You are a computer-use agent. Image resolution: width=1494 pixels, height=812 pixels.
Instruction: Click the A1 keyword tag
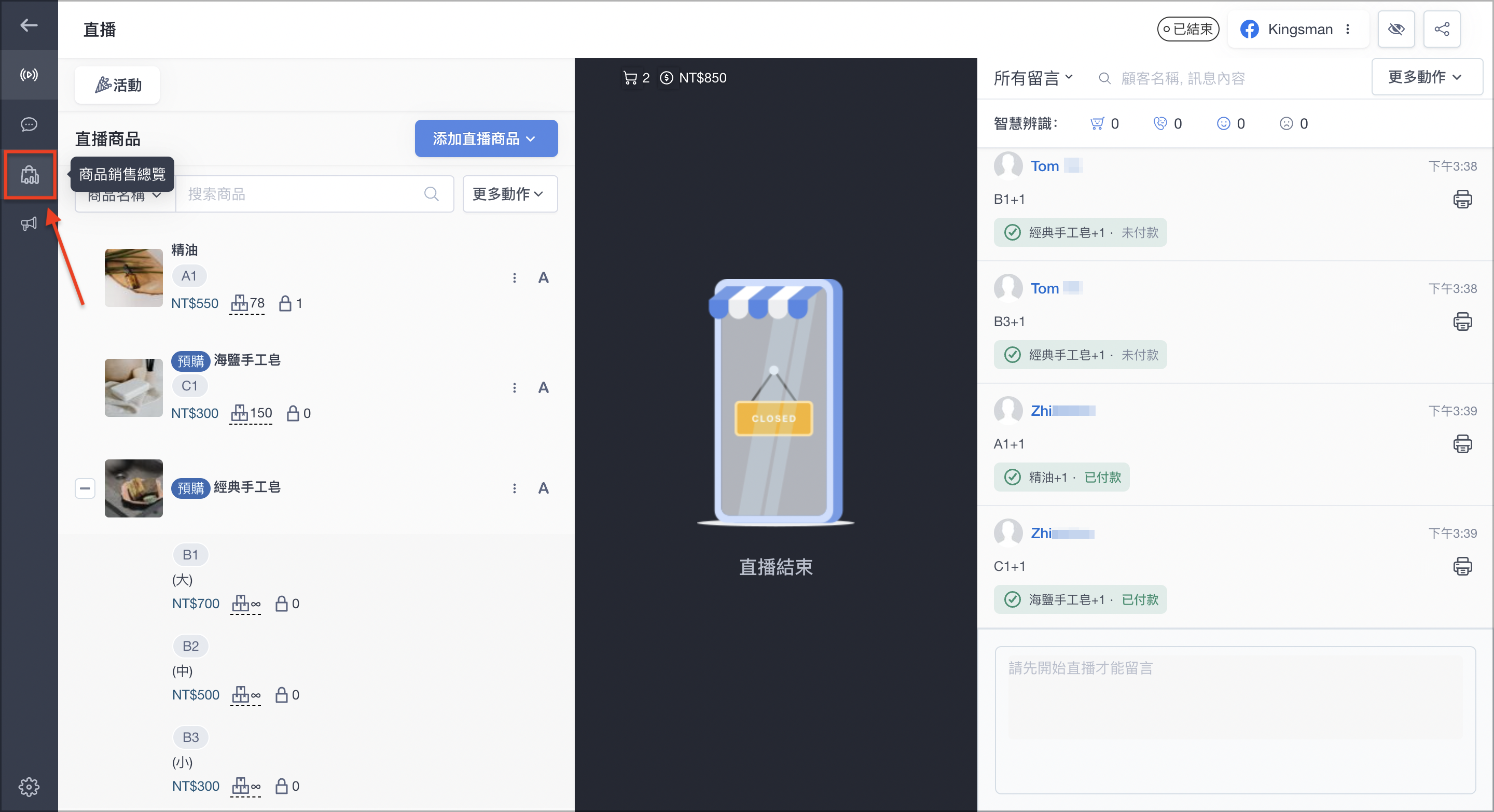pyautogui.click(x=189, y=276)
